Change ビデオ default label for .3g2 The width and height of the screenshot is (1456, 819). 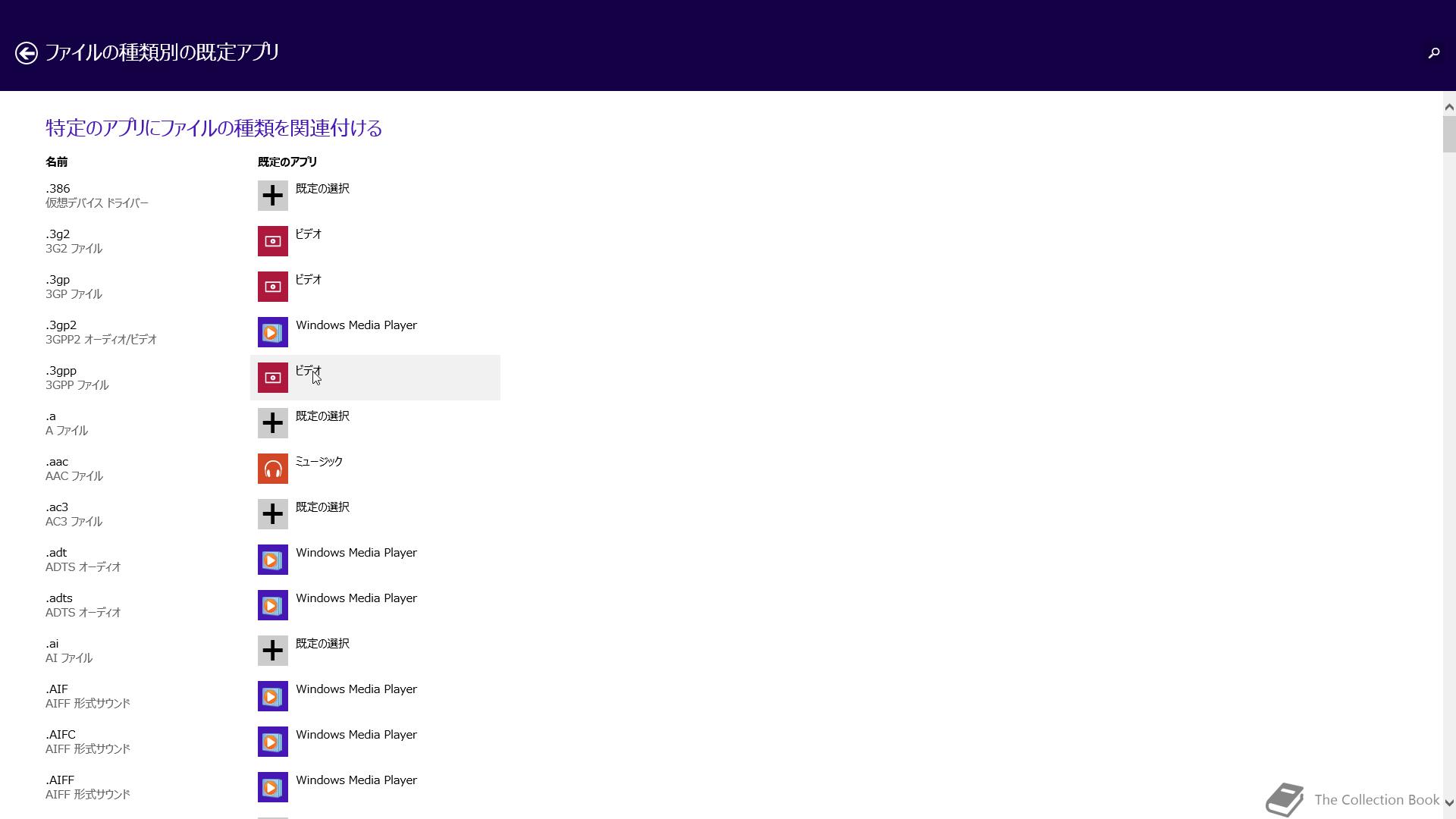(x=309, y=234)
